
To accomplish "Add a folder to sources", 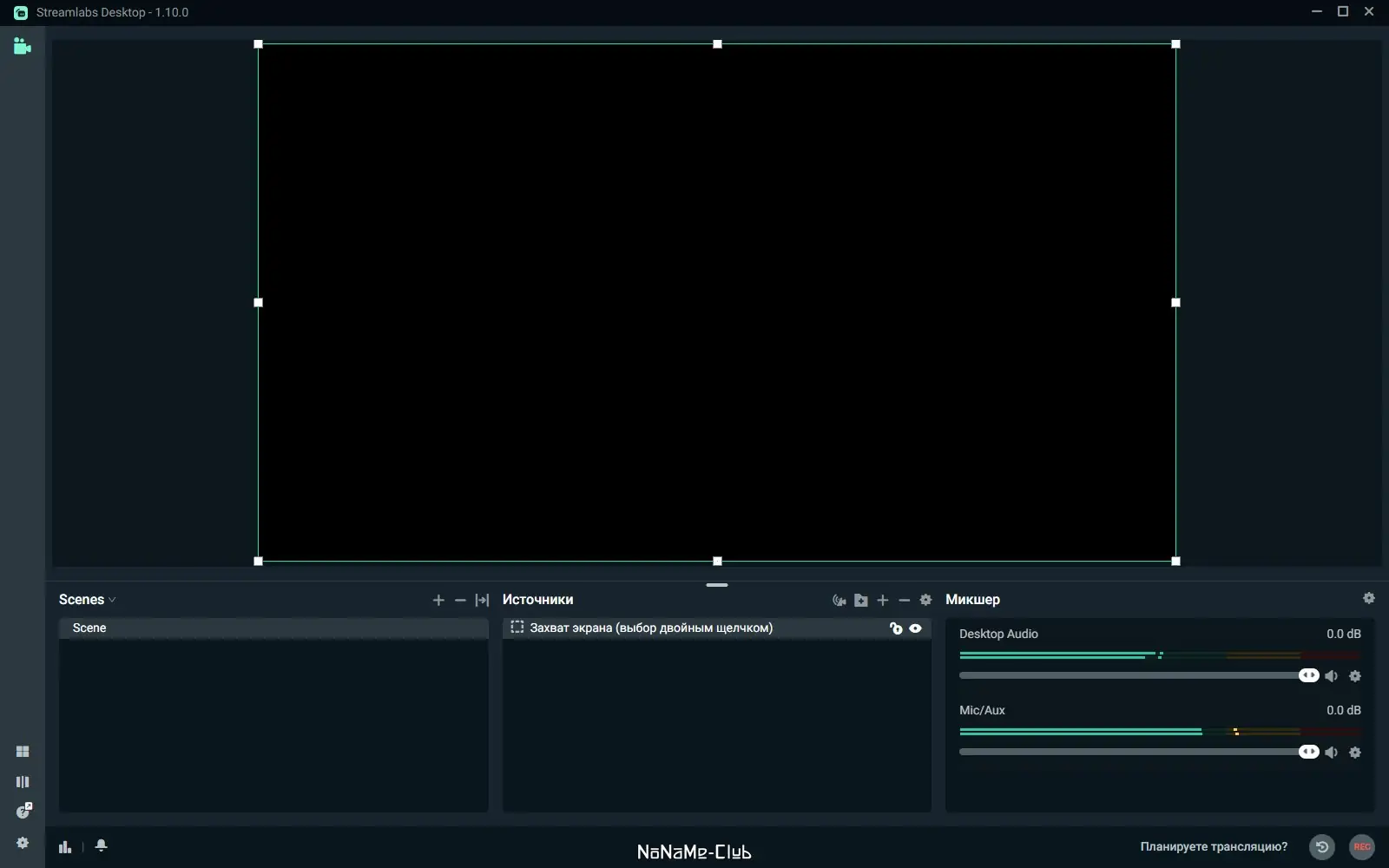I will tap(861, 600).
